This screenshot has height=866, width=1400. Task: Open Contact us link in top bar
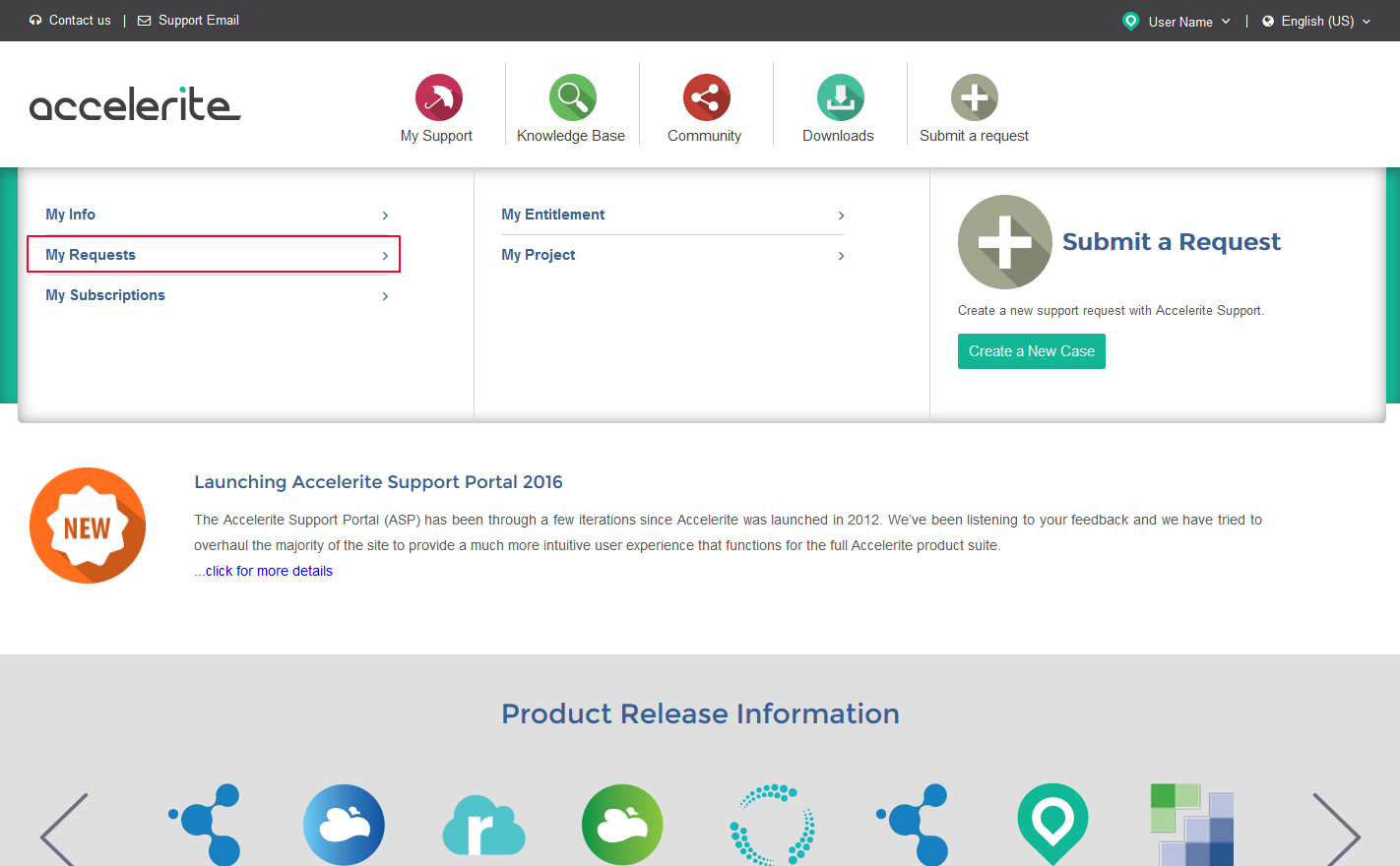(x=70, y=20)
